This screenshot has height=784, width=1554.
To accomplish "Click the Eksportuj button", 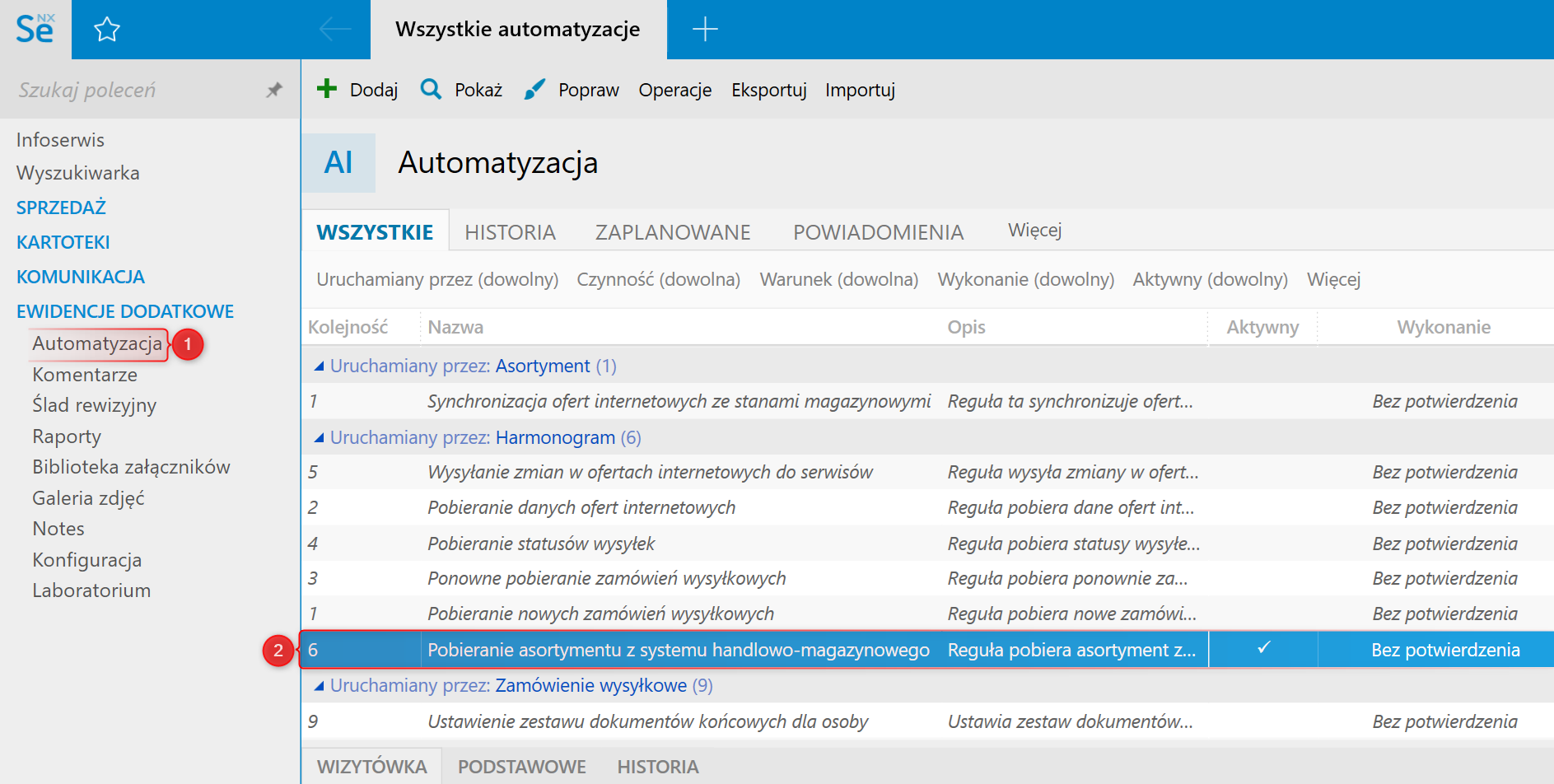I will pos(768,90).
